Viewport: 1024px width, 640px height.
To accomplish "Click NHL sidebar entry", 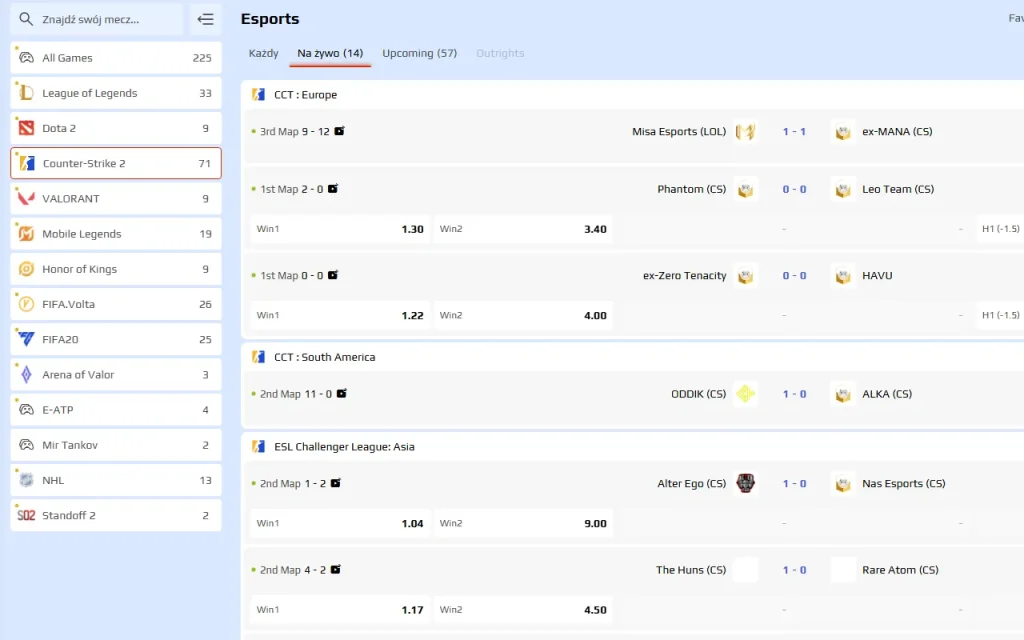I will coord(116,480).
